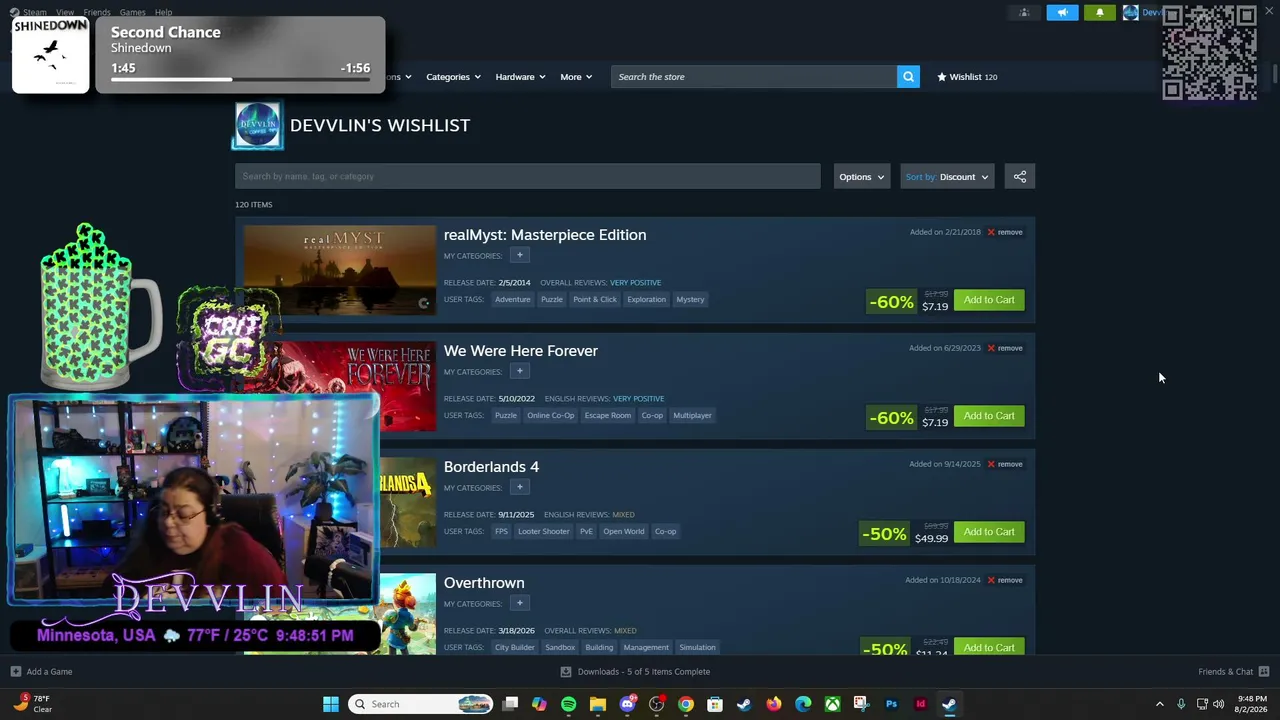
Task: Share the wishlist using the share icon
Action: click(1020, 177)
